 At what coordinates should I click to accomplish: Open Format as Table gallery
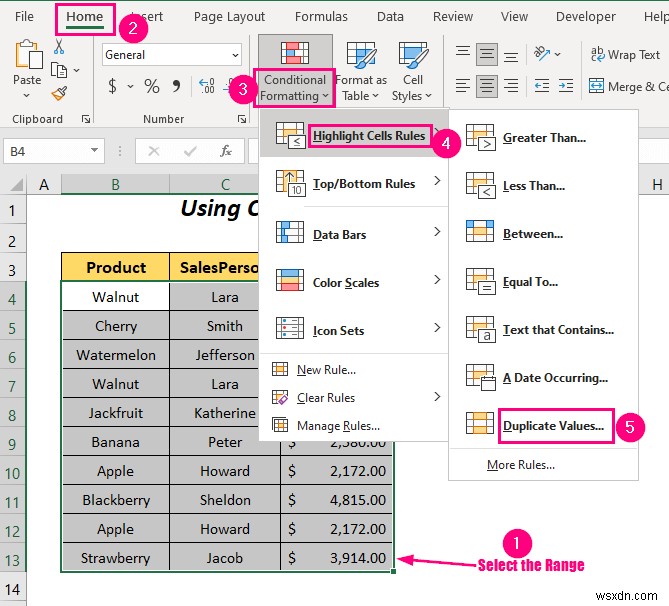pyautogui.click(x=361, y=72)
